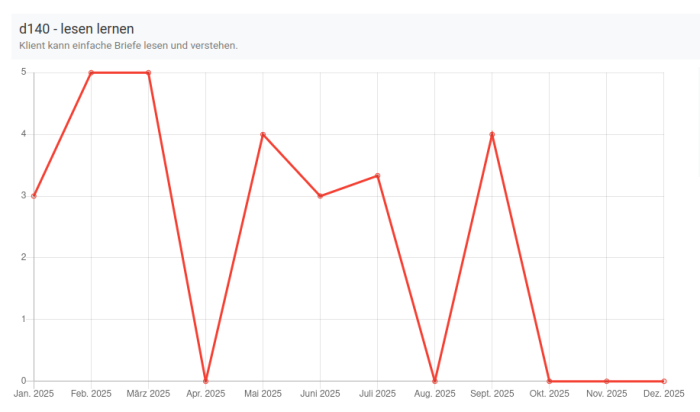This screenshot has width=700, height=412.
Task: Select the Okt. 2025 data point
Action: point(550,381)
